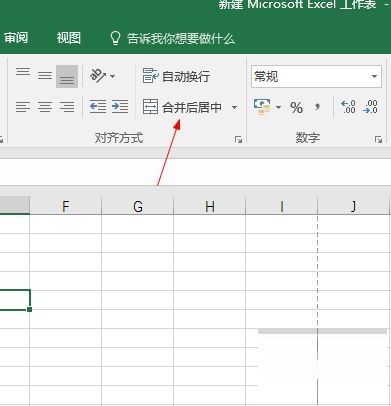Screen dimensions: 391x406
Task: Switch to 审阅 tab
Action: pyautogui.click(x=16, y=38)
